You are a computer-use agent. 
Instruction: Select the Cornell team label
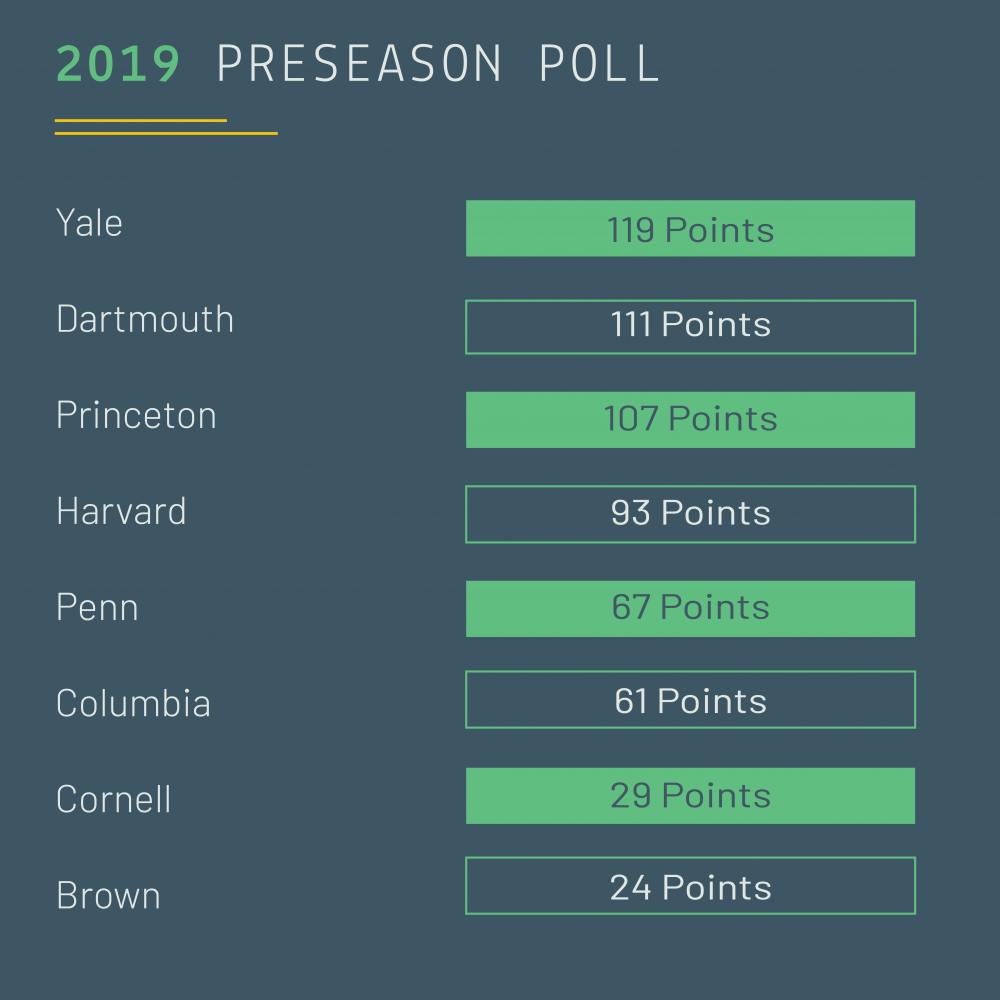(x=113, y=799)
